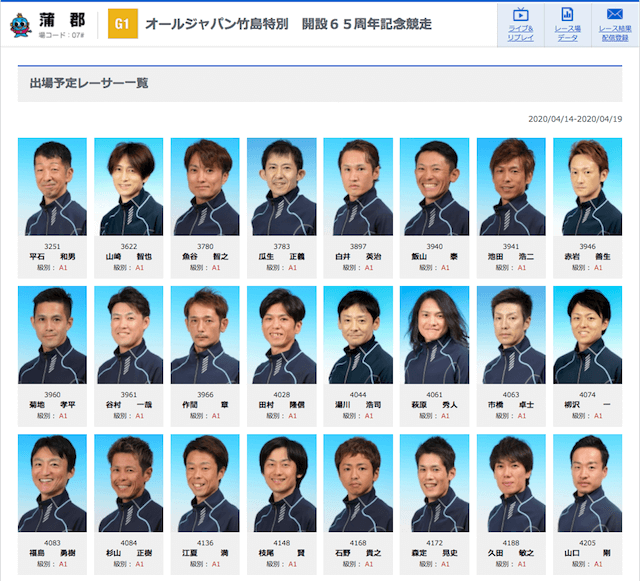
Task: Click the racer name below number 4148
Action: (282, 553)
